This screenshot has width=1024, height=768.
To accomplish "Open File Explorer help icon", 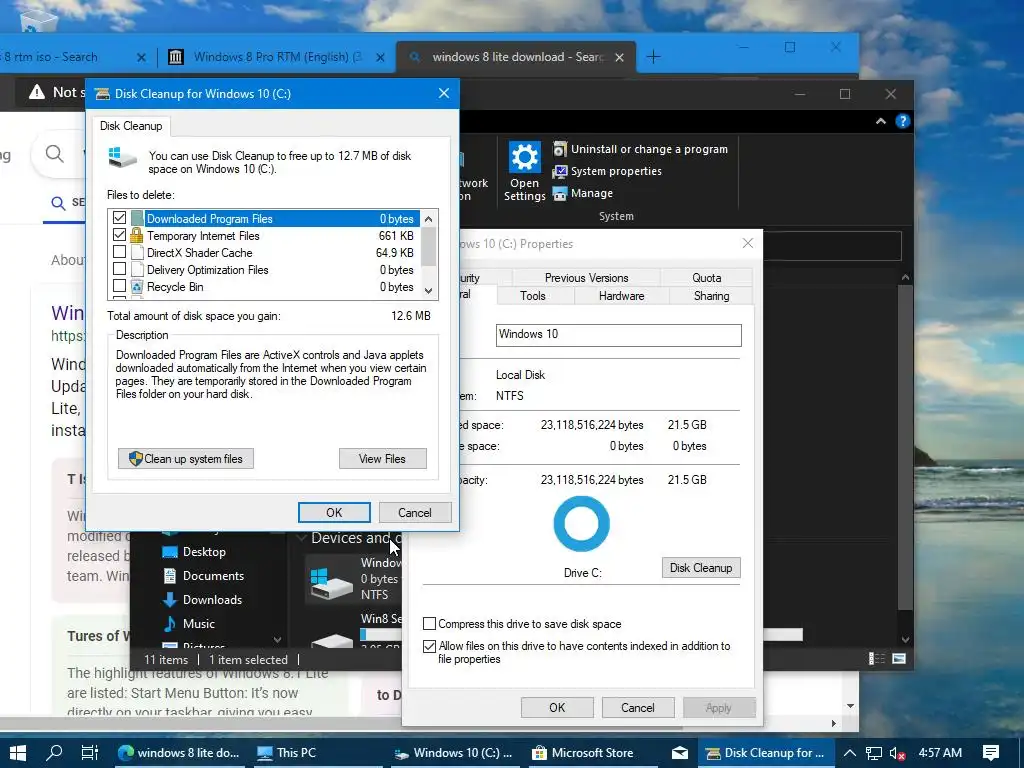I will pos(903,121).
